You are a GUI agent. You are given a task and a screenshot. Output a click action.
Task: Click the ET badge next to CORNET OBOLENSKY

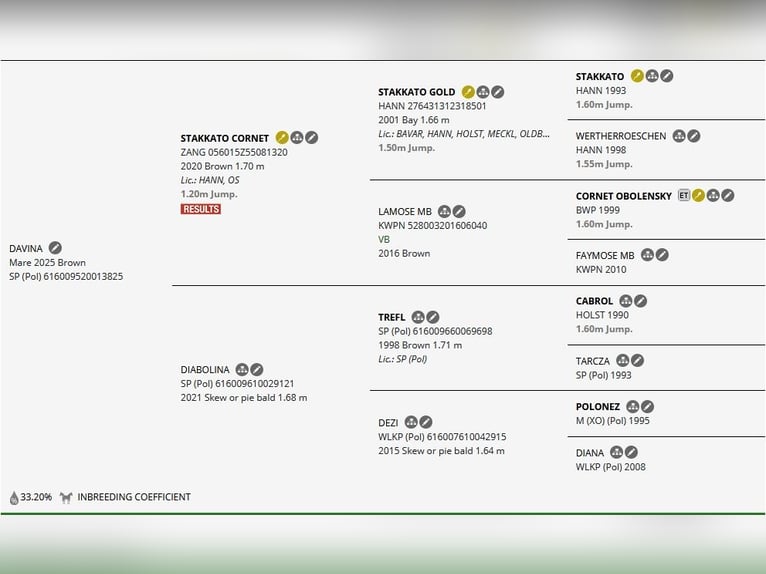(x=684, y=196)
